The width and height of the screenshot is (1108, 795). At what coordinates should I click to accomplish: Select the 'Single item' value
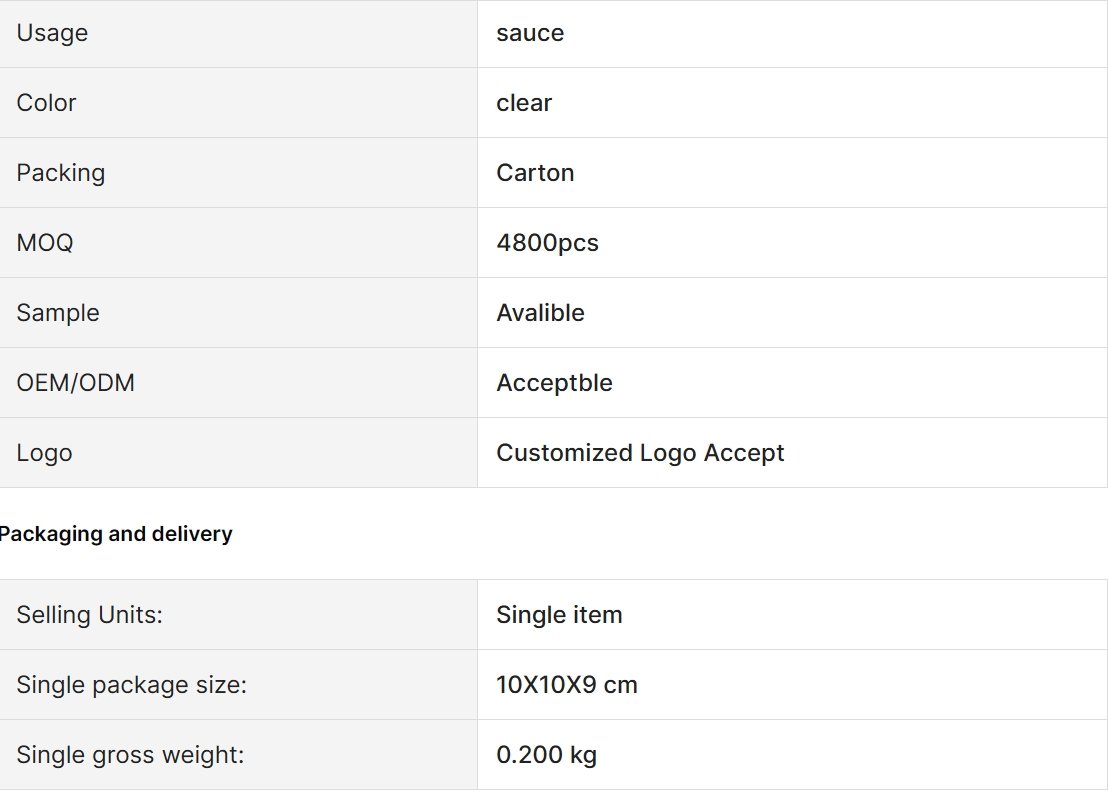point(559,615)
